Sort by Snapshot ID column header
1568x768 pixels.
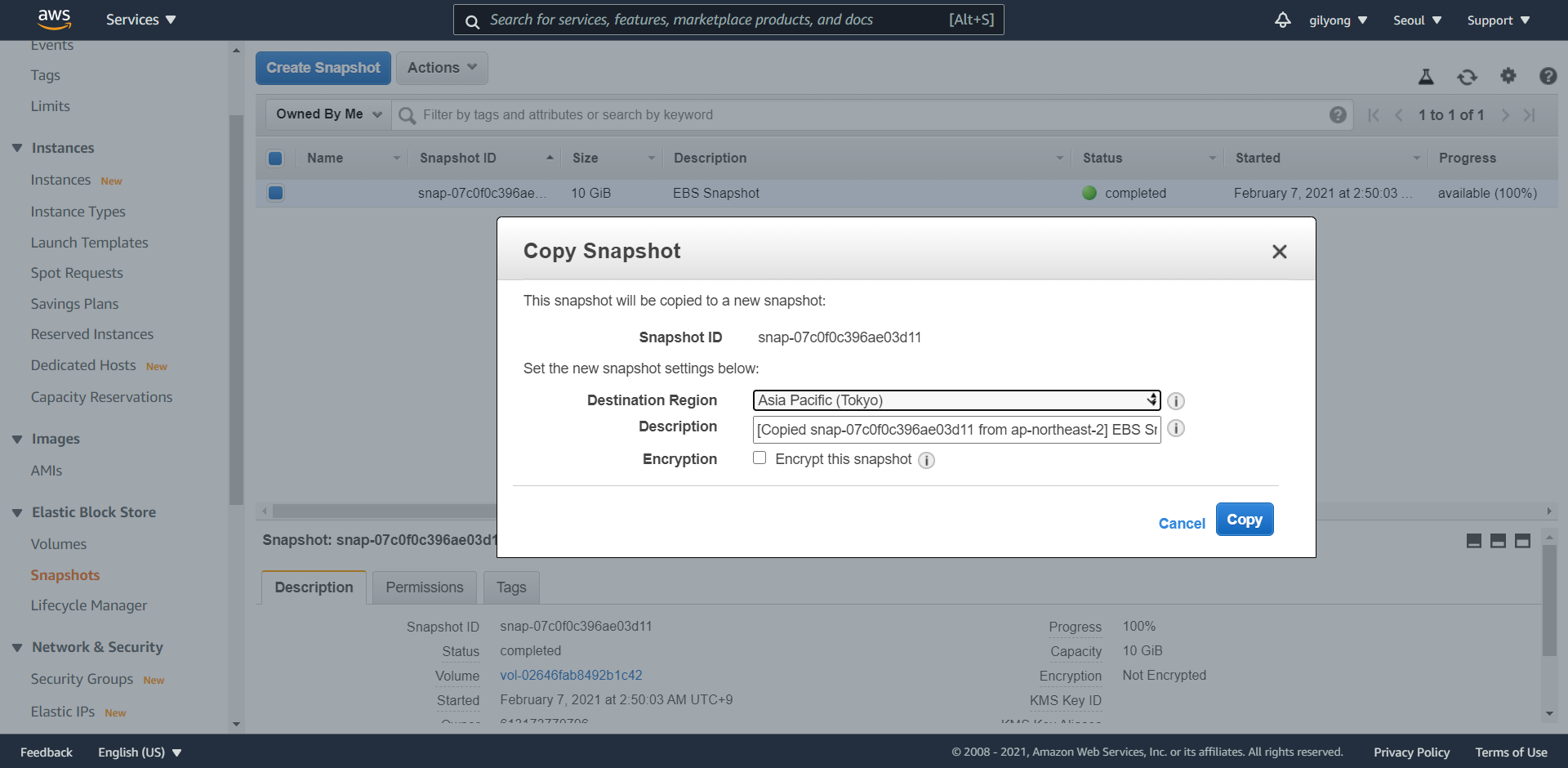486,159
